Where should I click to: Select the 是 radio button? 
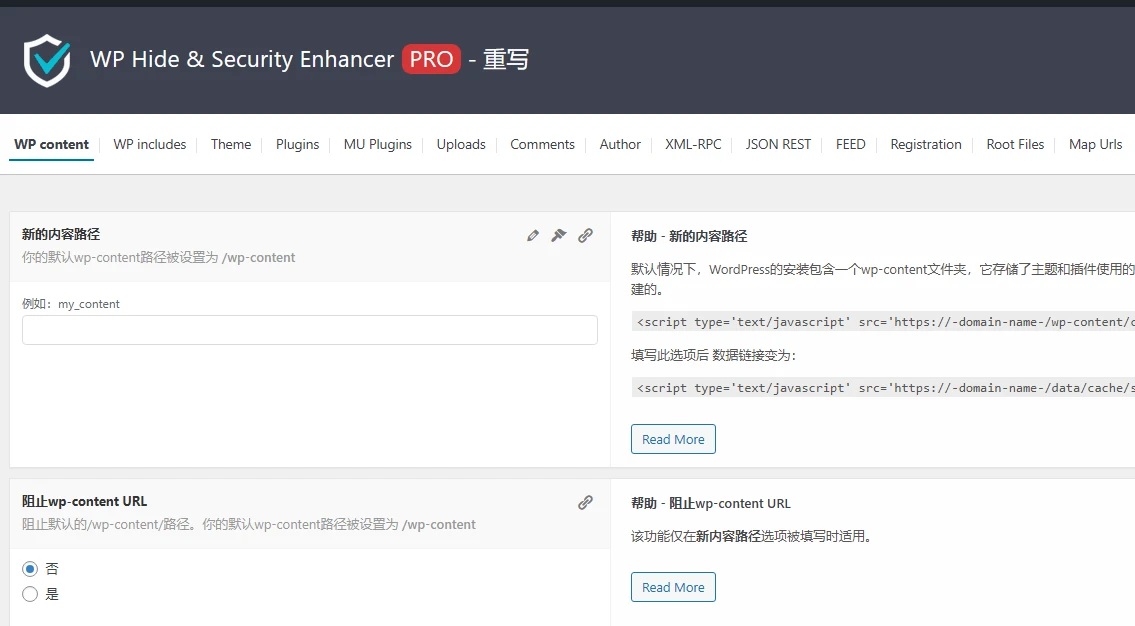click(30, 593)
